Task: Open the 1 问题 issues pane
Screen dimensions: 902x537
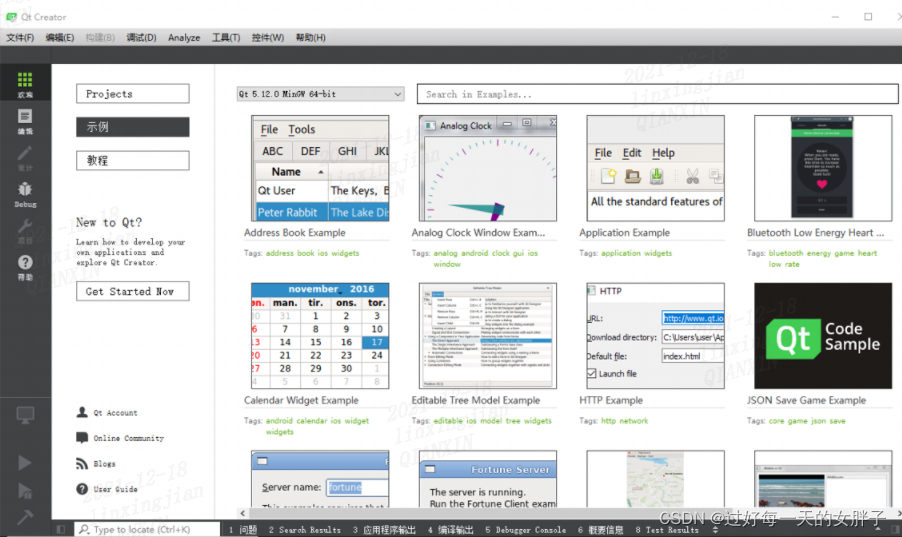Action: coord(243,530)
